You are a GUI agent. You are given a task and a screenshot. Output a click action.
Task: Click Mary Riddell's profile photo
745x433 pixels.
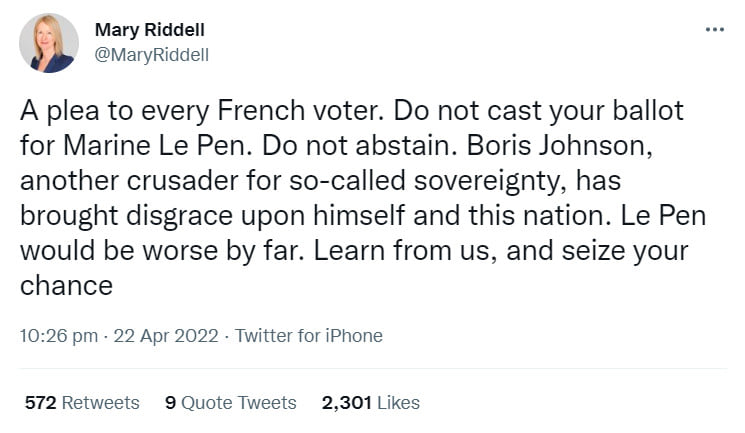coord(48,42)
